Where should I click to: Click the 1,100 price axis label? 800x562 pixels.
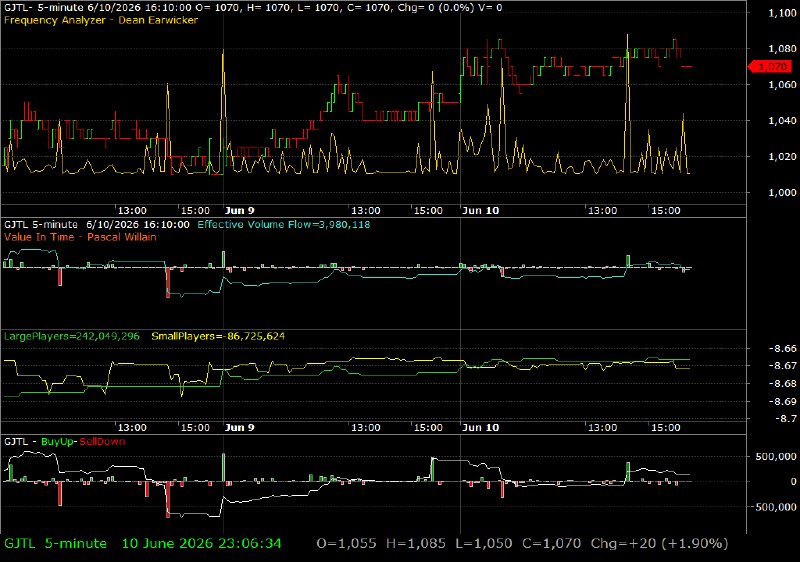tap(782, 13)
